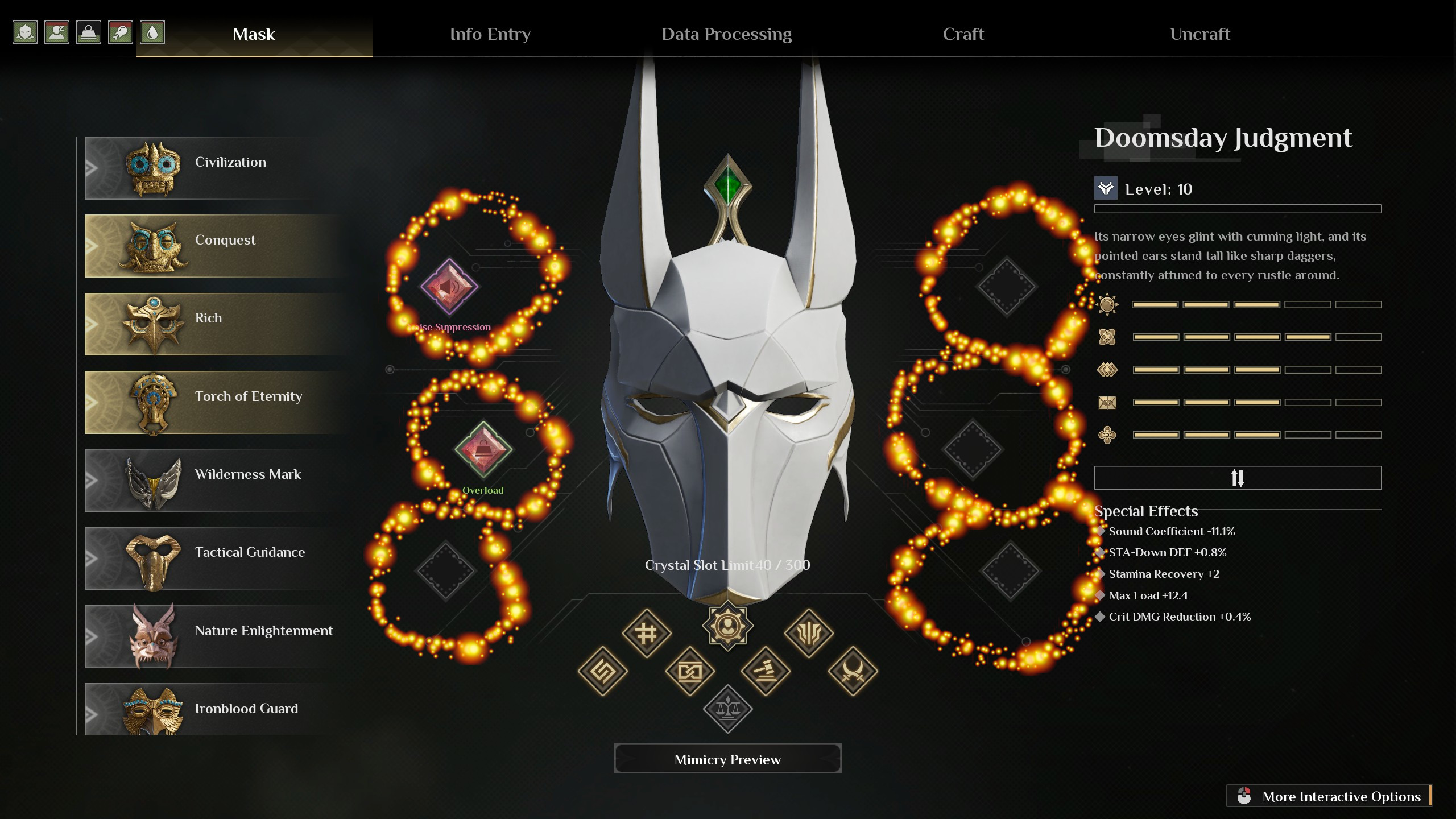The width and height of the screenshot is (1456, 819).
Task: Select the empty crystal slot lower left
Action: click(445, 570)
